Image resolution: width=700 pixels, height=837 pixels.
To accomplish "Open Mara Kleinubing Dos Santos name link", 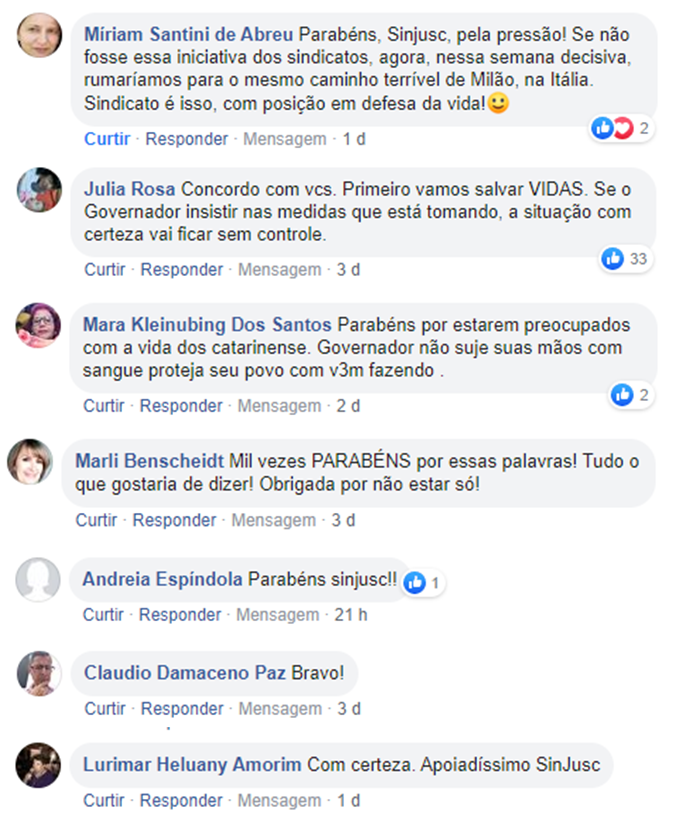I will tap(207, 325).
